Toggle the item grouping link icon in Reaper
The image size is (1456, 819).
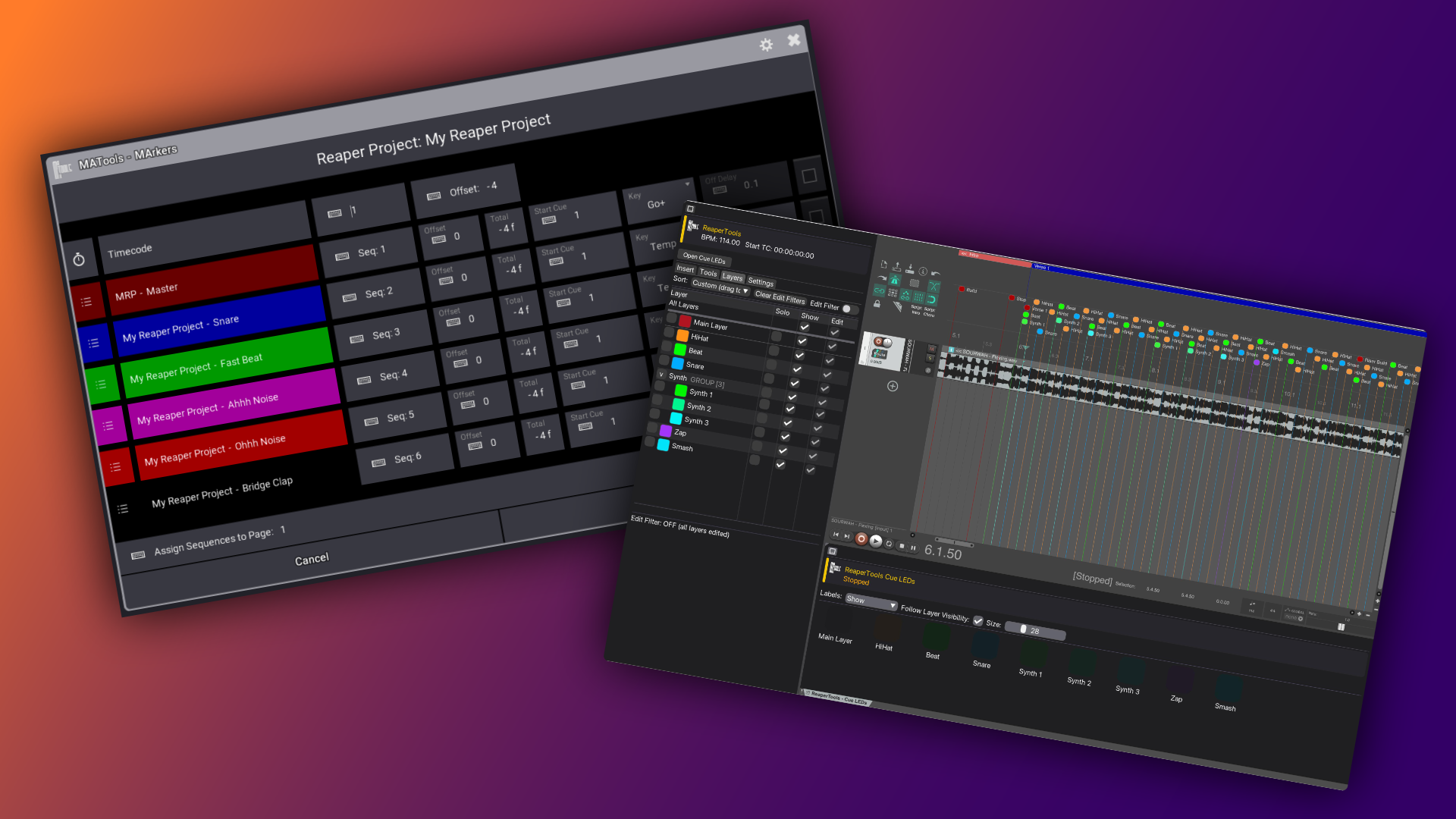(880, 290)
